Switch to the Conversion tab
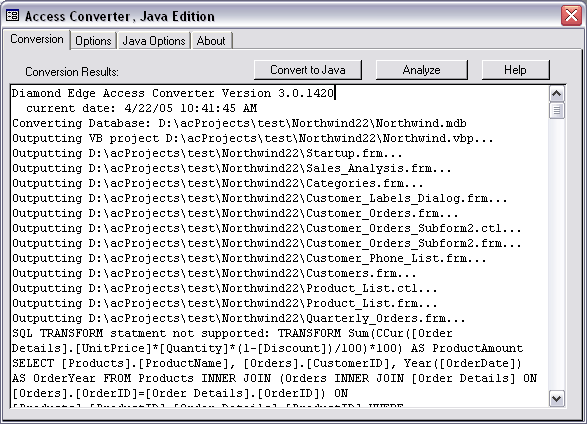The height and width of the screenshot is (424, 587). 37,39
